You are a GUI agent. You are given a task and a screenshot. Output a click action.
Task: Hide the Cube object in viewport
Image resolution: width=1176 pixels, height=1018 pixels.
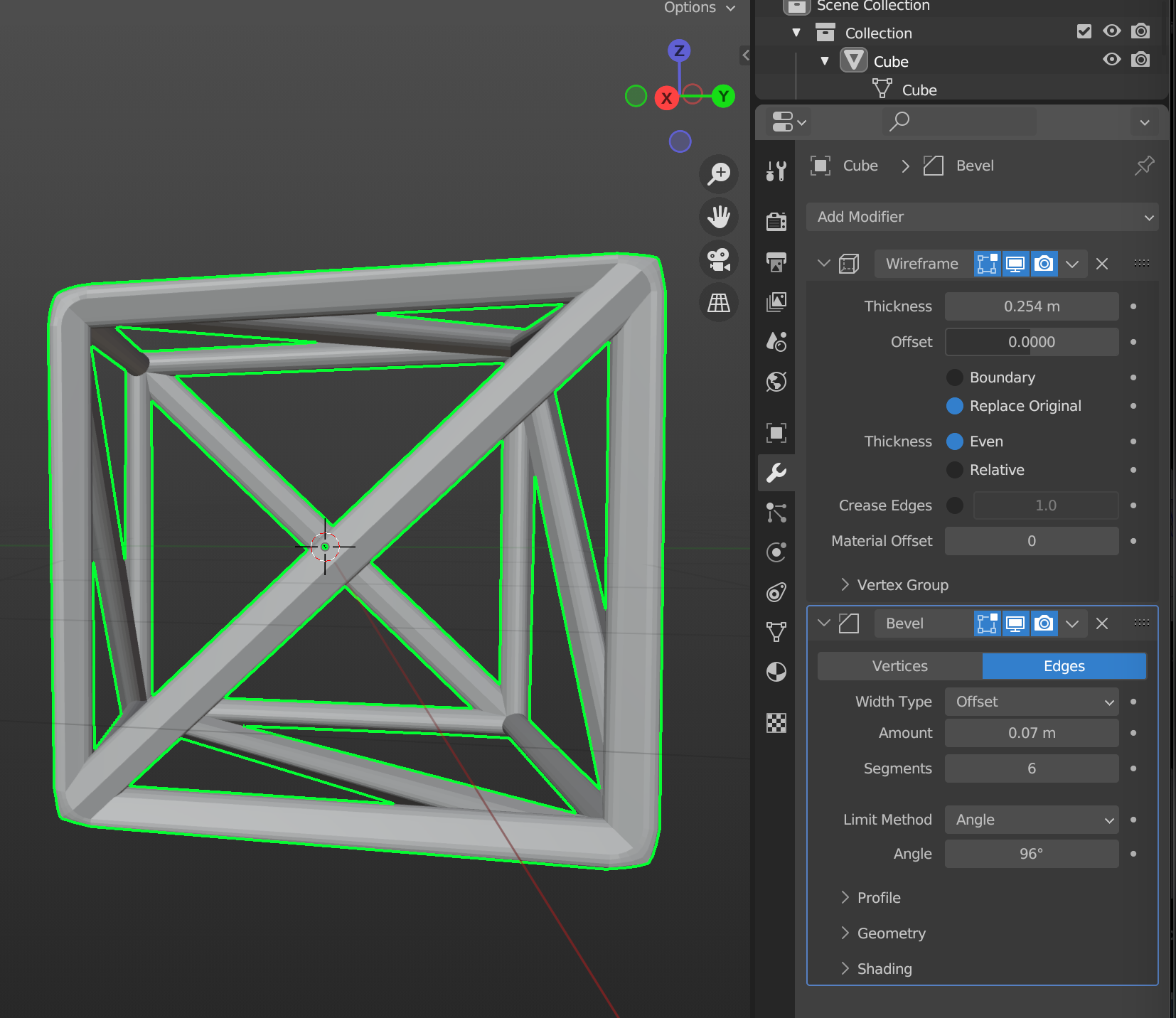pyautogui.click(x=1112, y=60)
